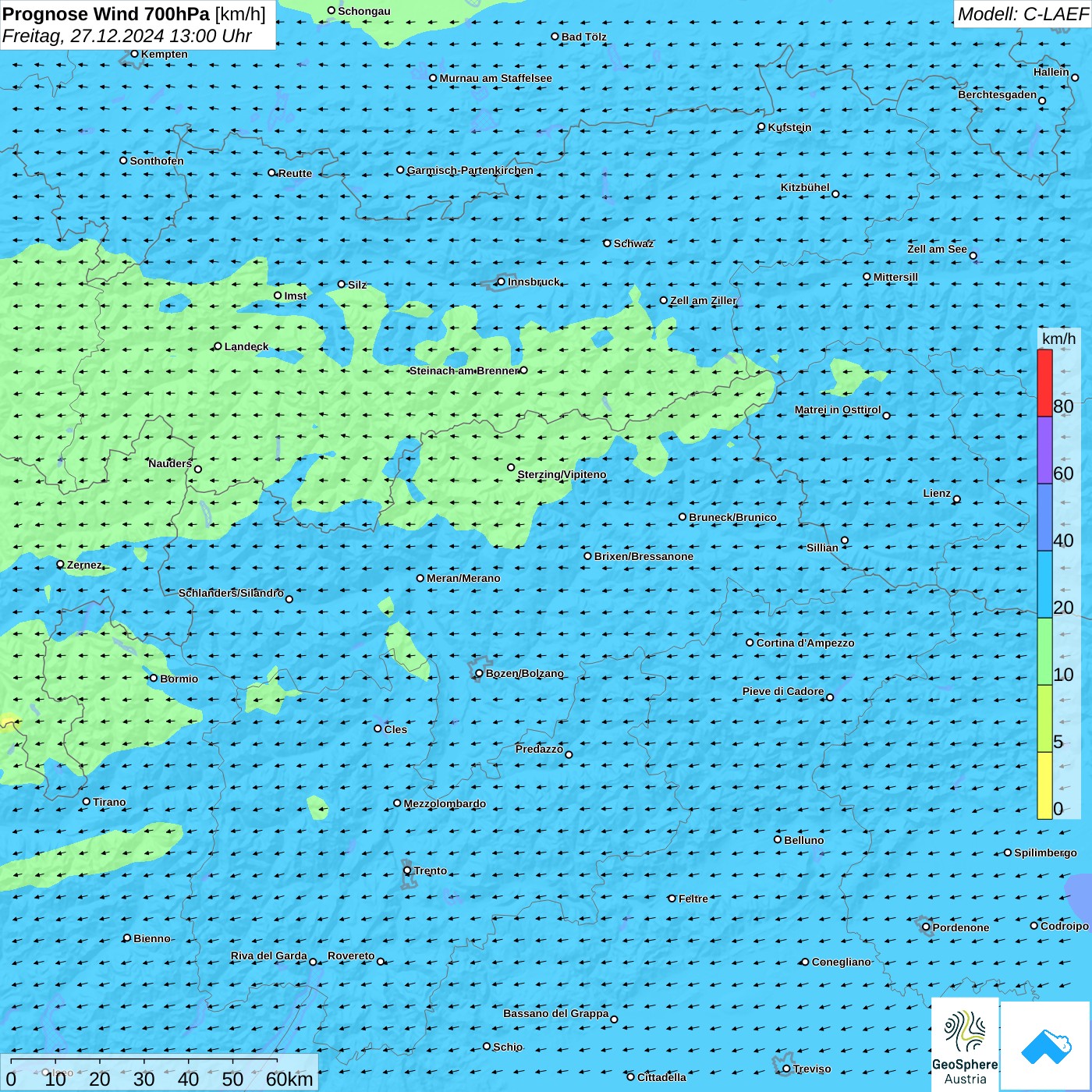
Task: Click the Pordenone city marker
Action: tap(926, 927)
